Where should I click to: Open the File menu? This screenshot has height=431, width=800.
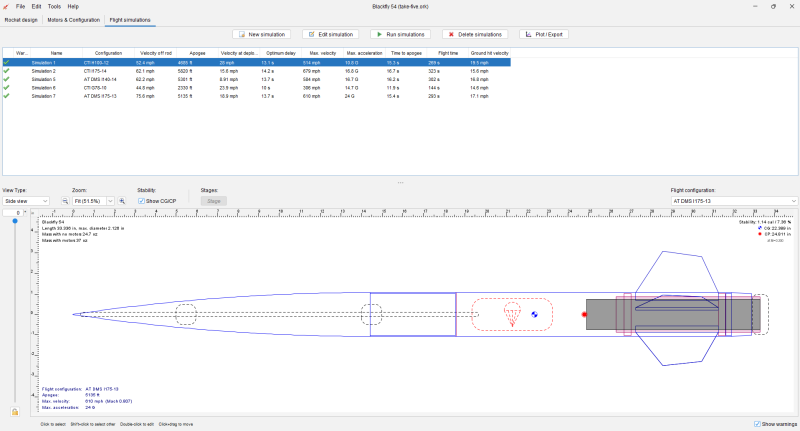tap(20, 7)
